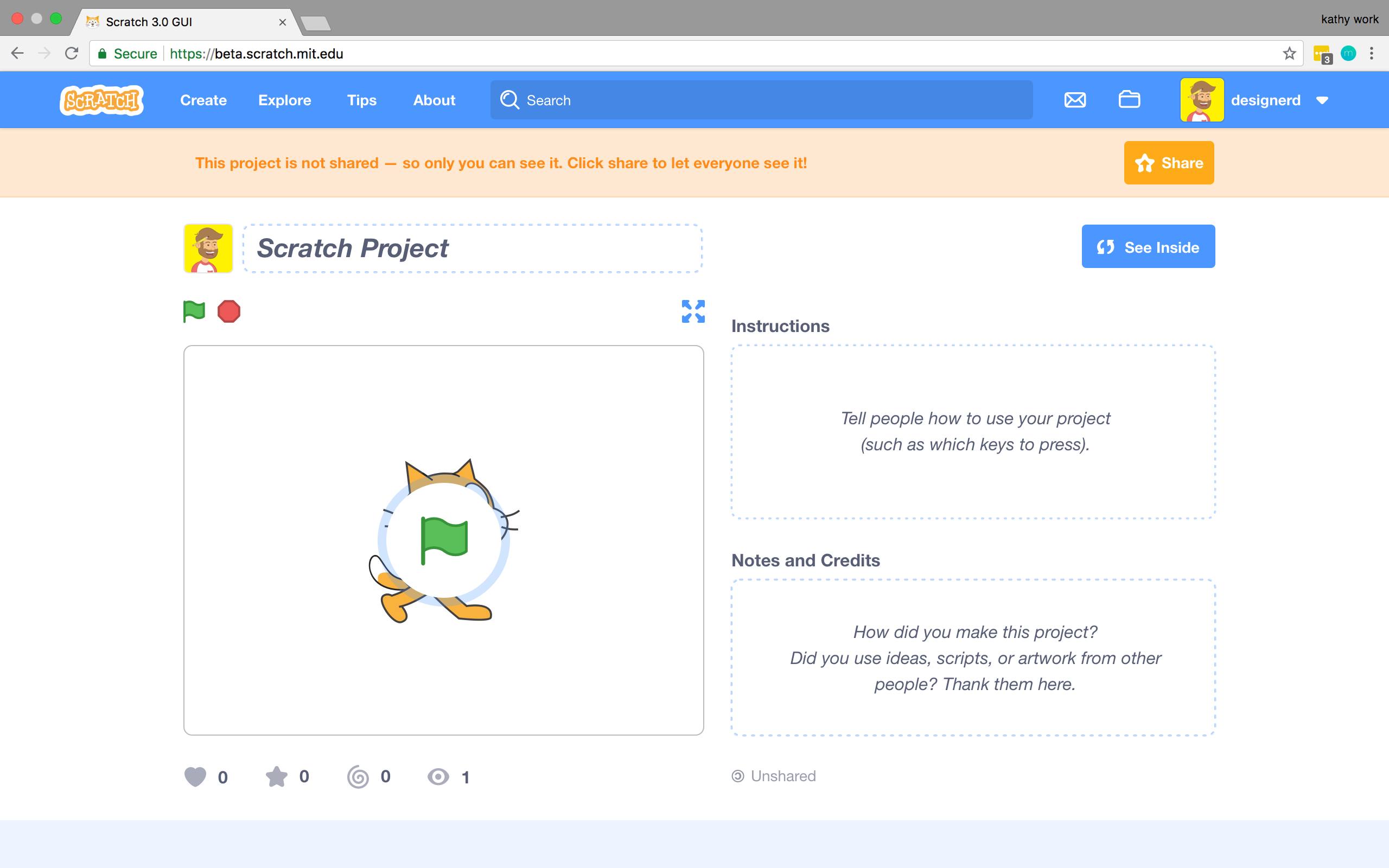Click the remix spiral icon count
Screen dimensions: 1389x868
click(x=358, y=776)
